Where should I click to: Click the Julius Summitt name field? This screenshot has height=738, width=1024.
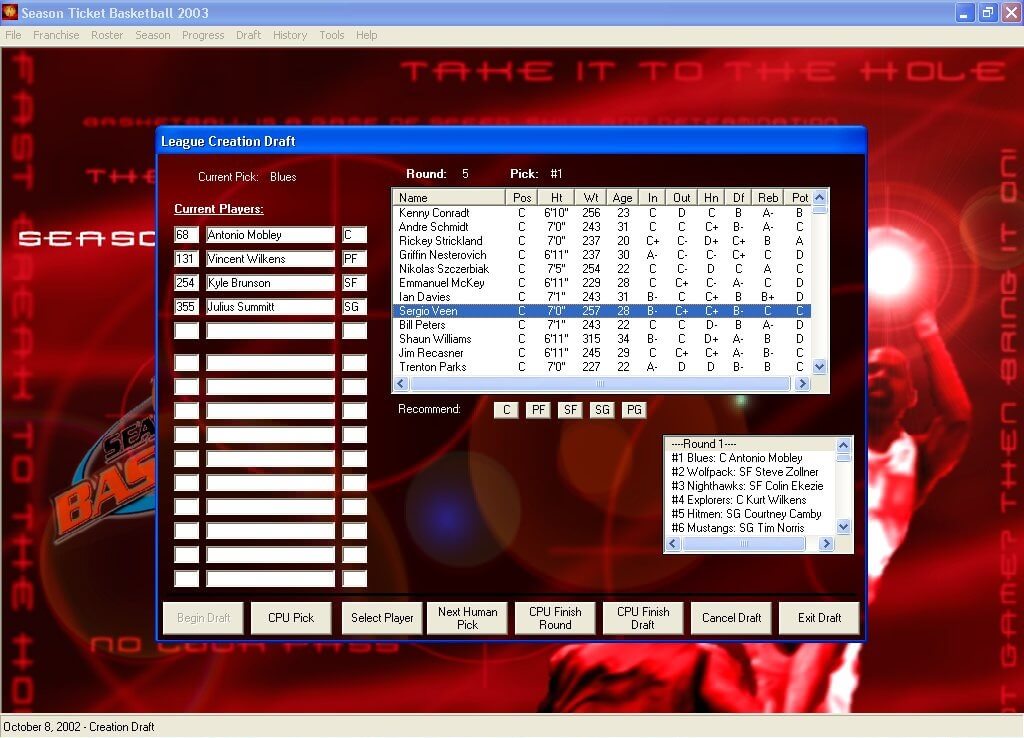click(270, 307)
